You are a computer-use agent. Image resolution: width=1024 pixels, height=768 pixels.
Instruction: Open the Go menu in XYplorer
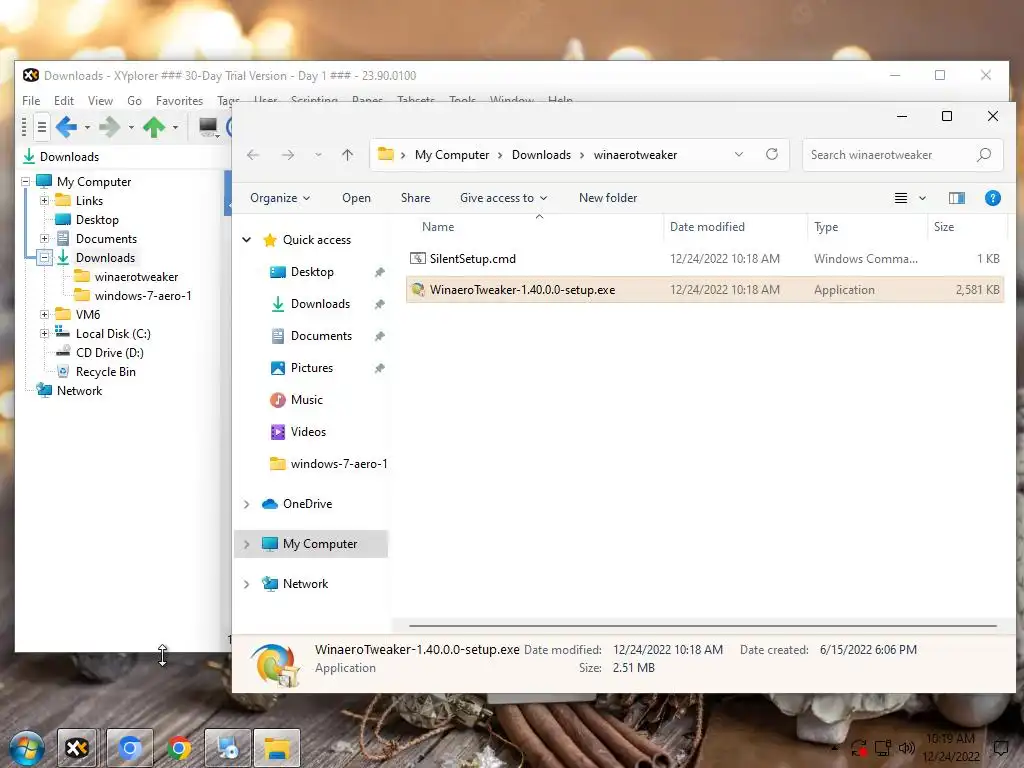click(x=135, y=101)
